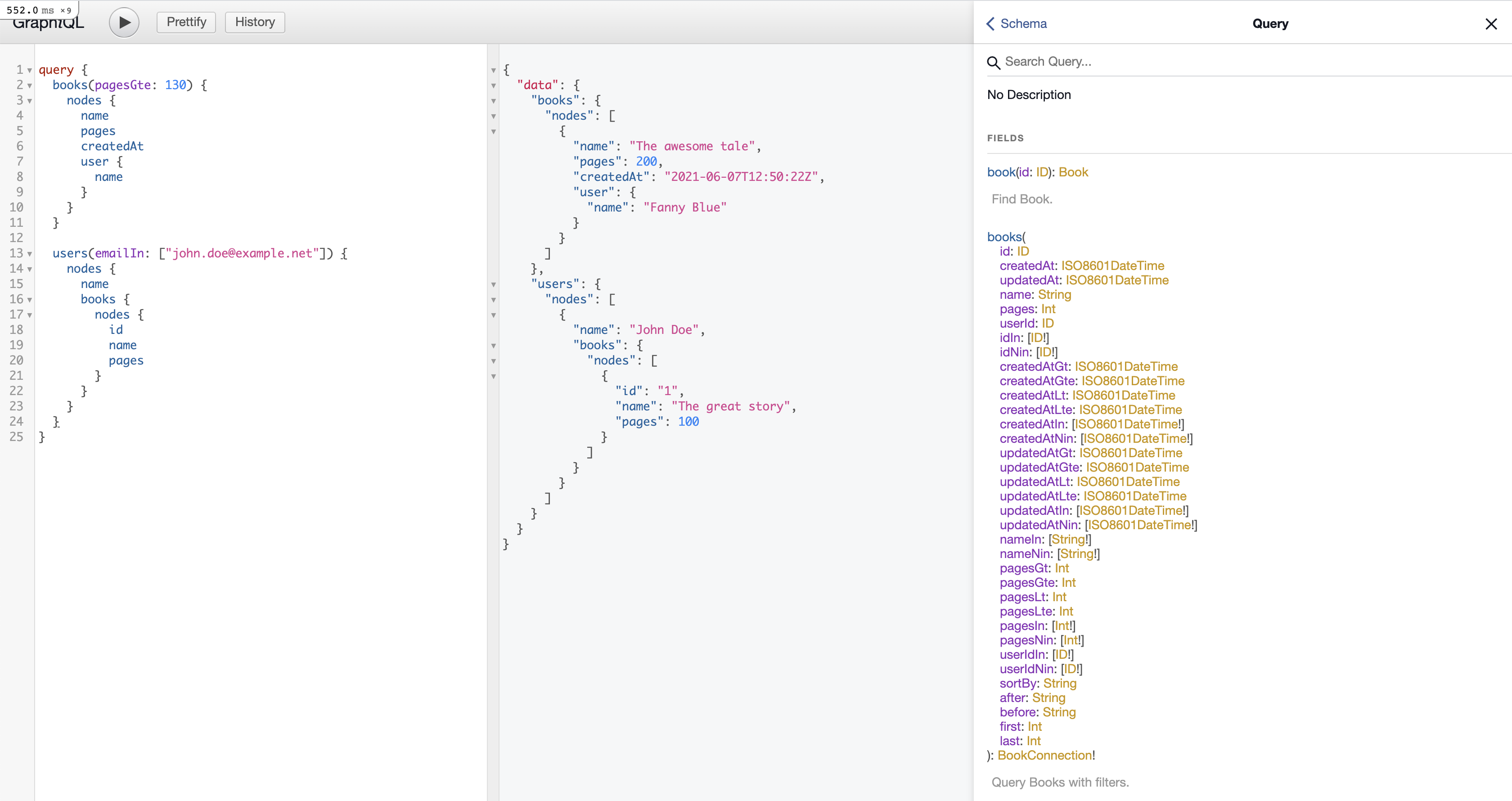Collapse the query block at line 1
This screenshot has height=801, width=1512.
point(29,70)
